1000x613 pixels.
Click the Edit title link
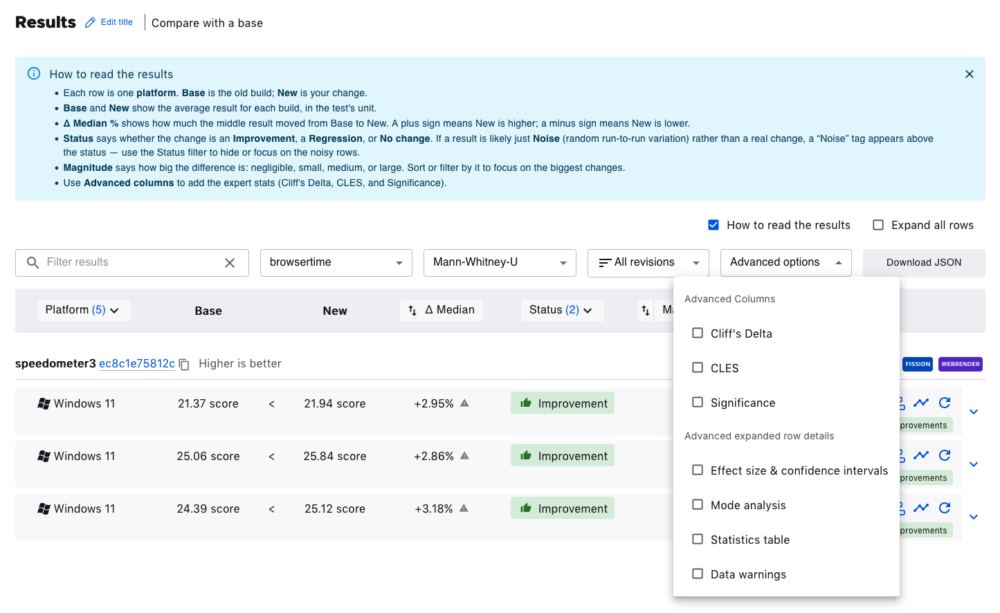pos(117,22)
